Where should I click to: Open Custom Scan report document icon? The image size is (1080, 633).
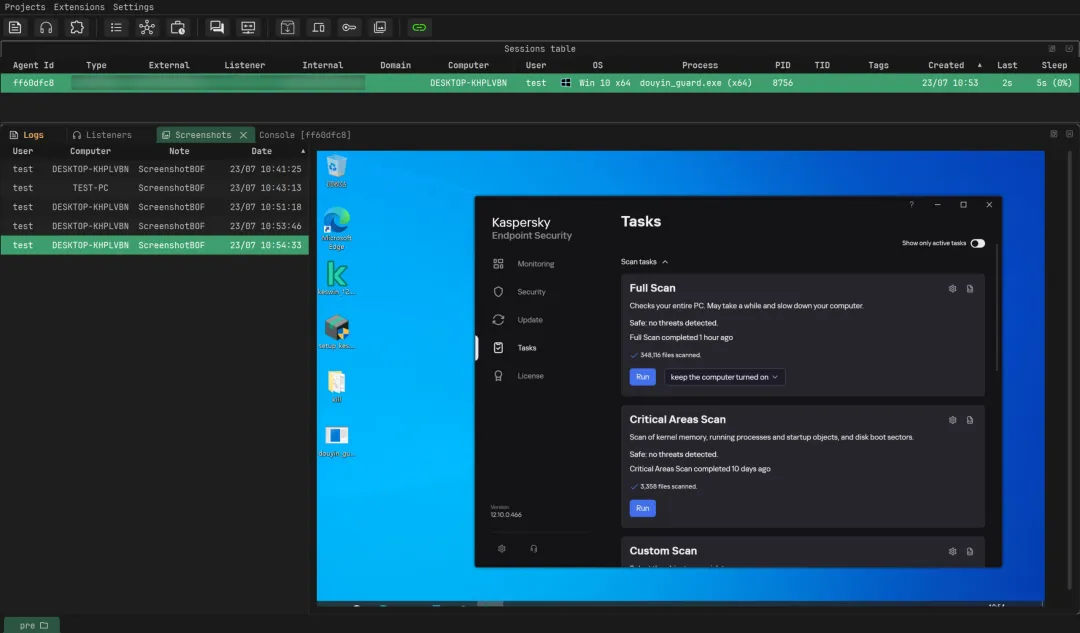click(x=970, y=552)
